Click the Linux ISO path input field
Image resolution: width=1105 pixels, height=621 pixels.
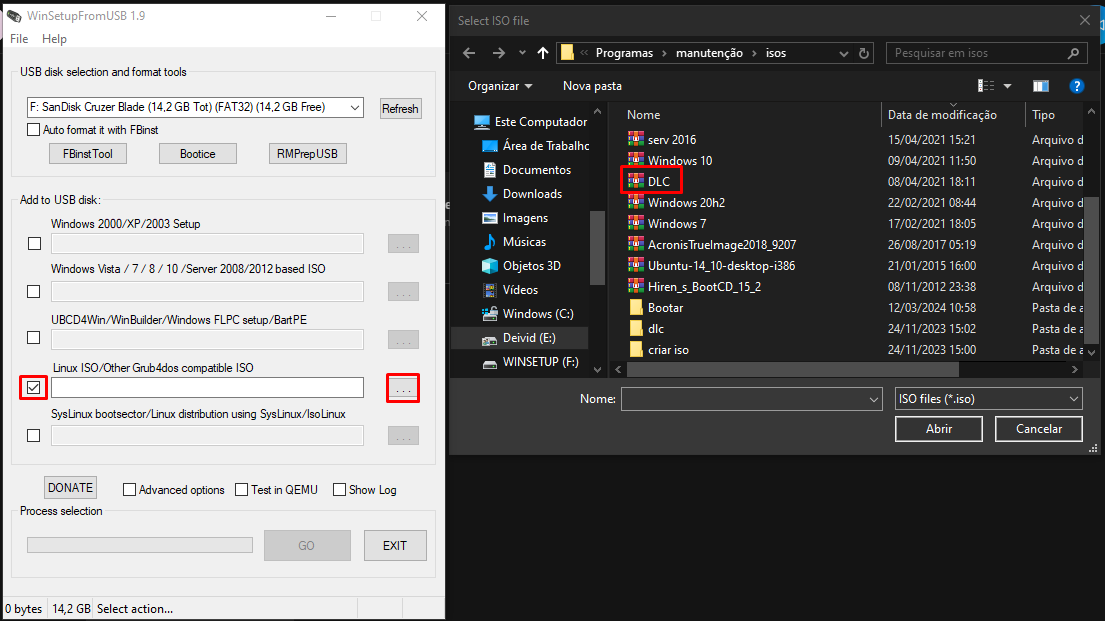207,388
